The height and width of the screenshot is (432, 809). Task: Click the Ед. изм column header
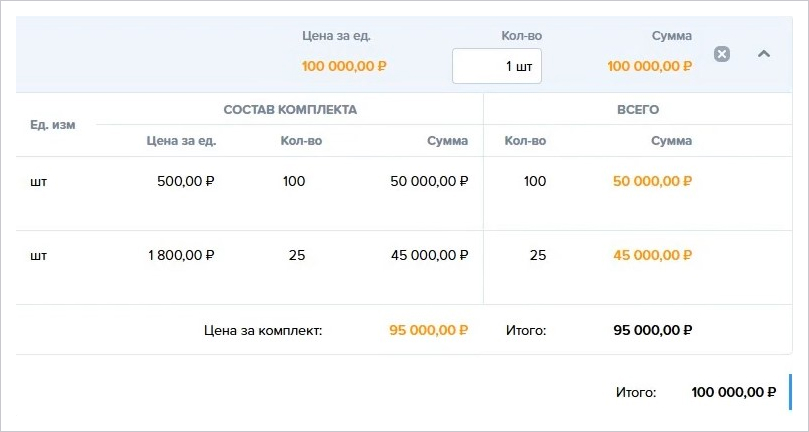pos(53,125)
